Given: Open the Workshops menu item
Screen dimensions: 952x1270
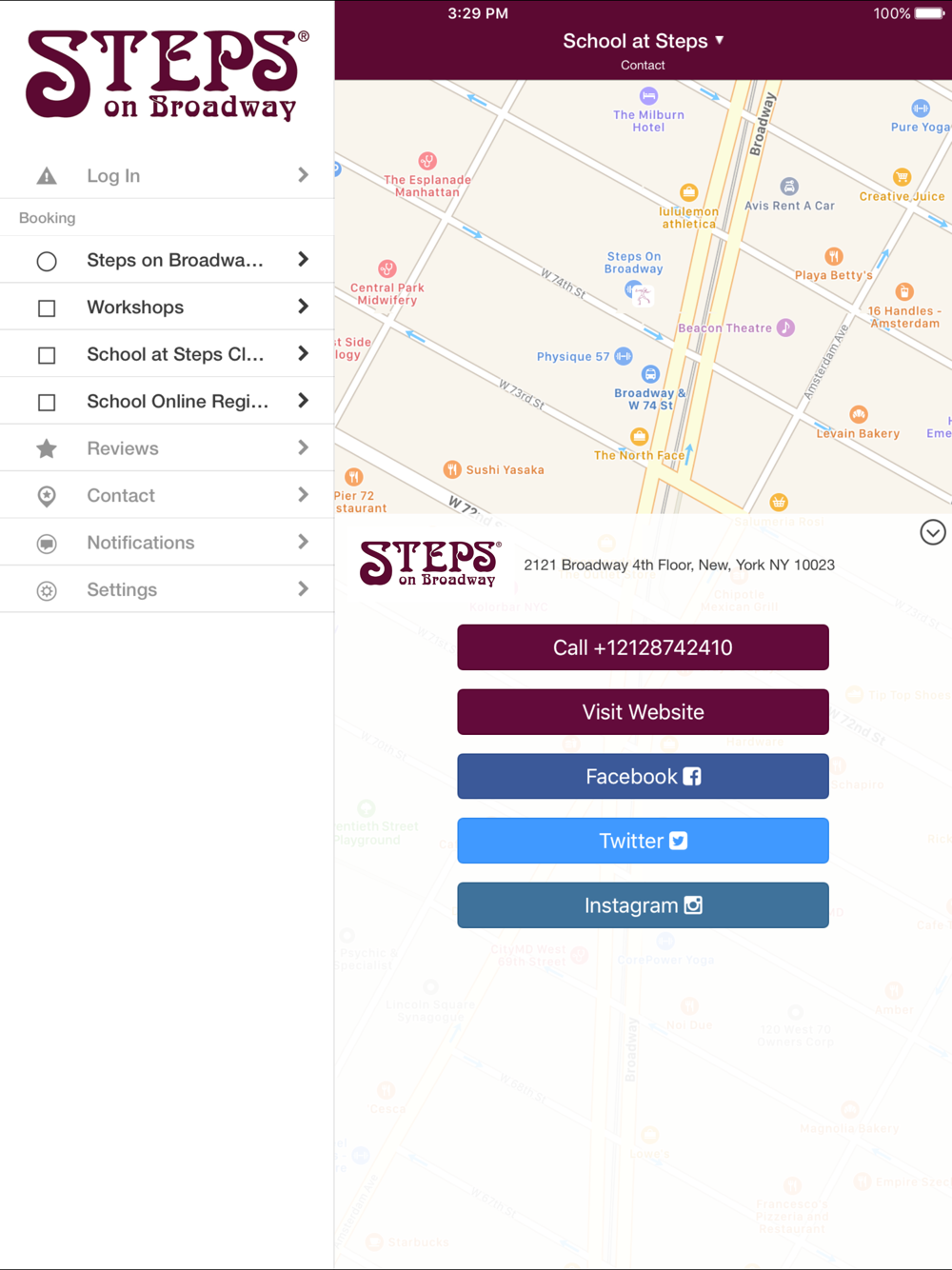Looking at the screenshot, I should click(167, 307).
